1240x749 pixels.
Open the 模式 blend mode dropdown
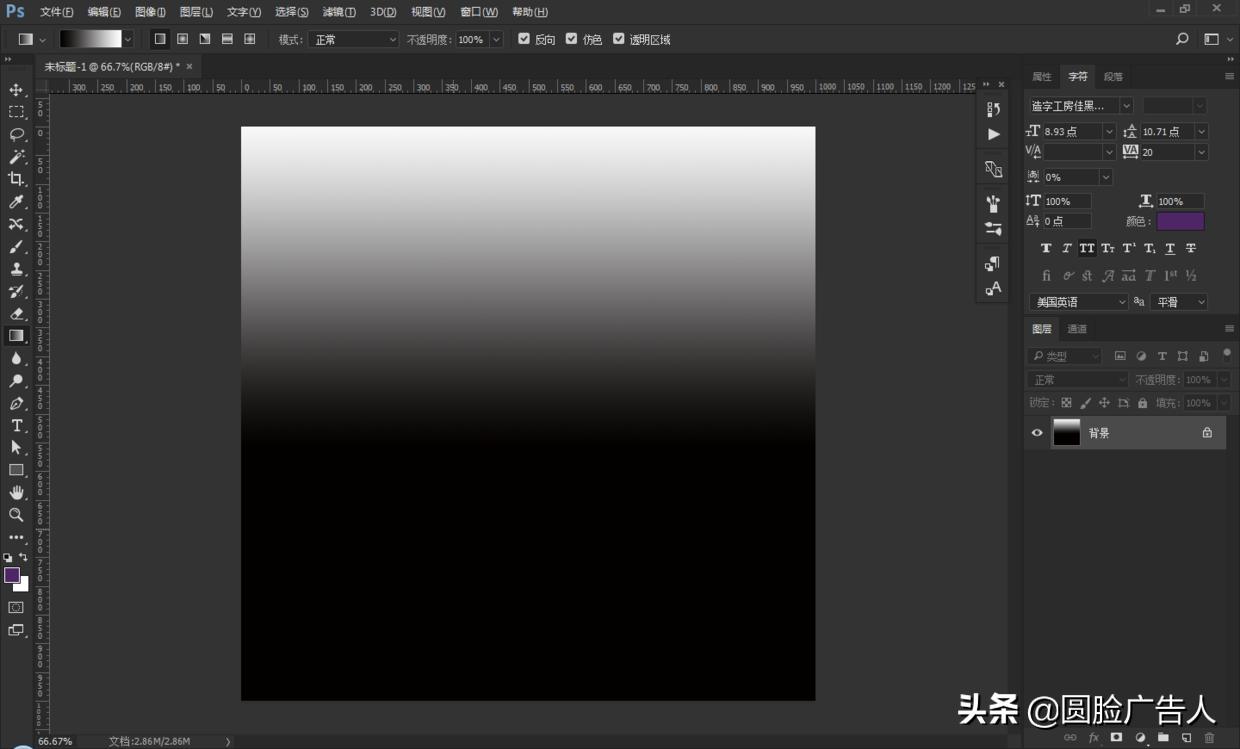(352, 39)
